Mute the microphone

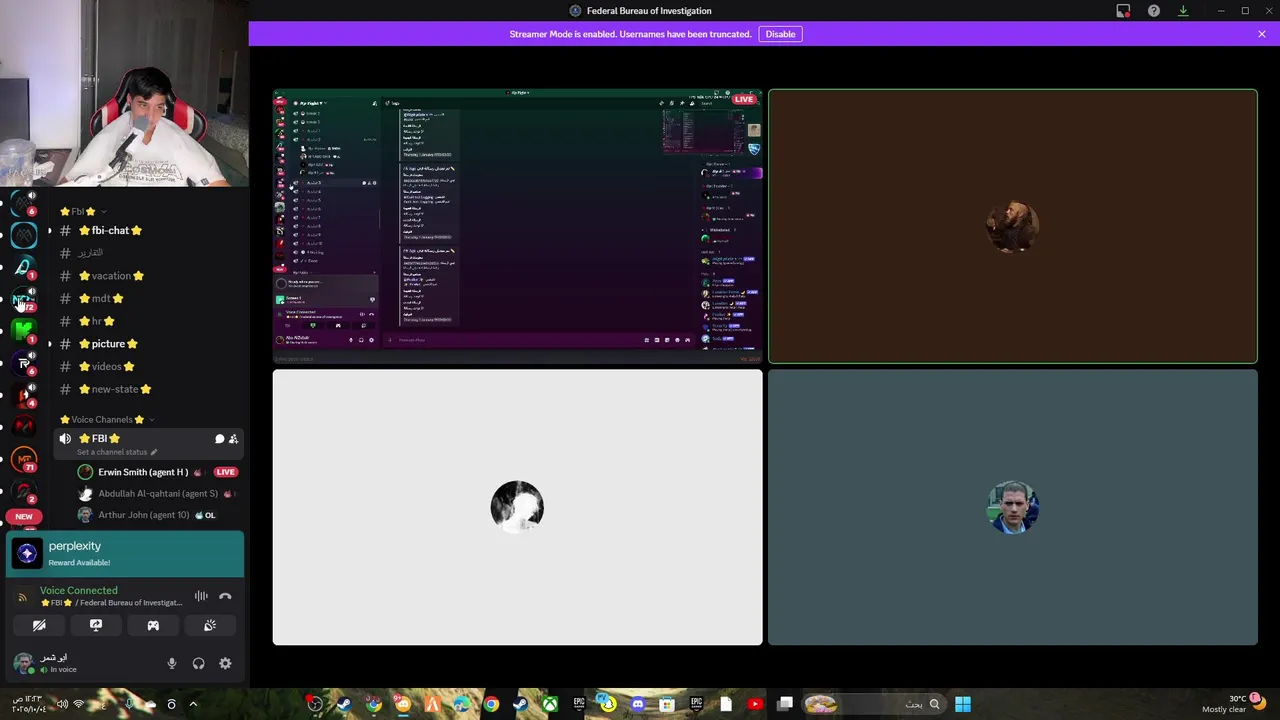pos(171,663)
